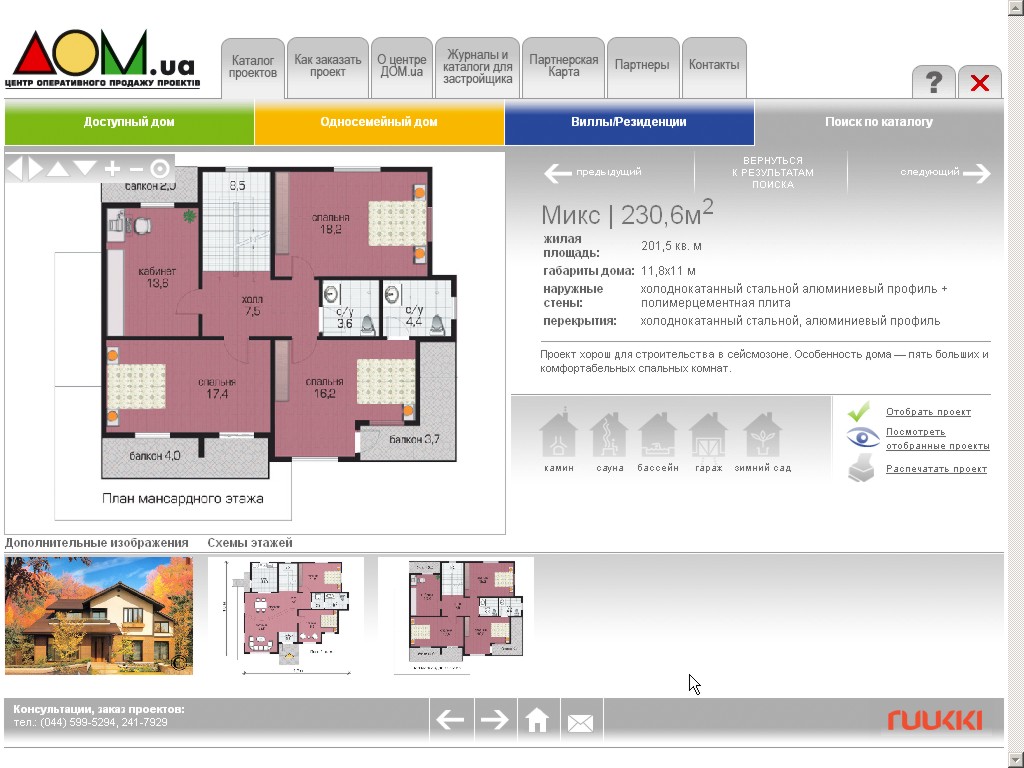Image resolution: width=1024 pixels, height=768 pixels.
Task: Open the house exterior photo thumbnail
Action: click(x=99, y=615)
